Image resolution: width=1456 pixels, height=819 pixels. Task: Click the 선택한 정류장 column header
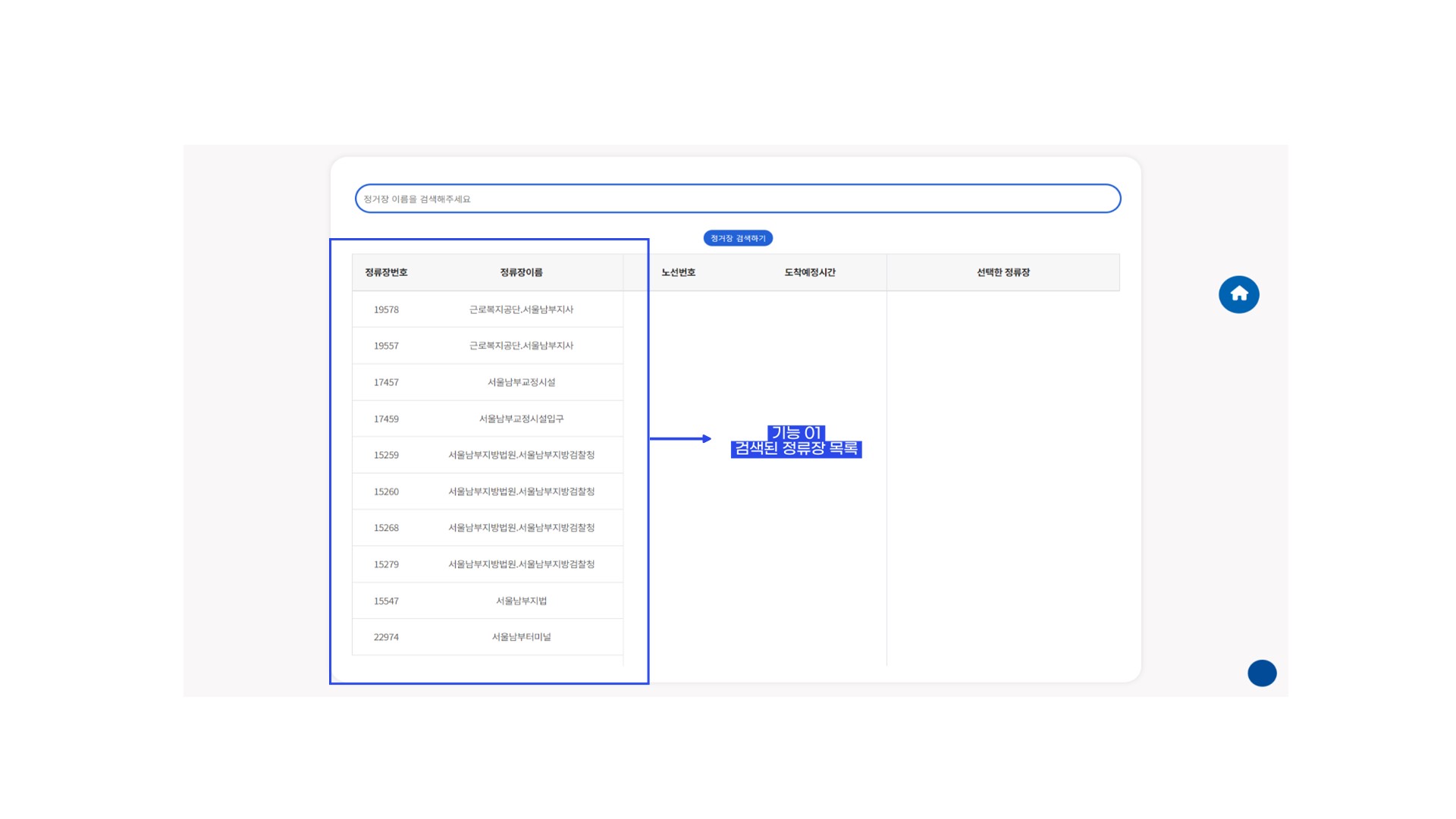(x=1003, y=272)
